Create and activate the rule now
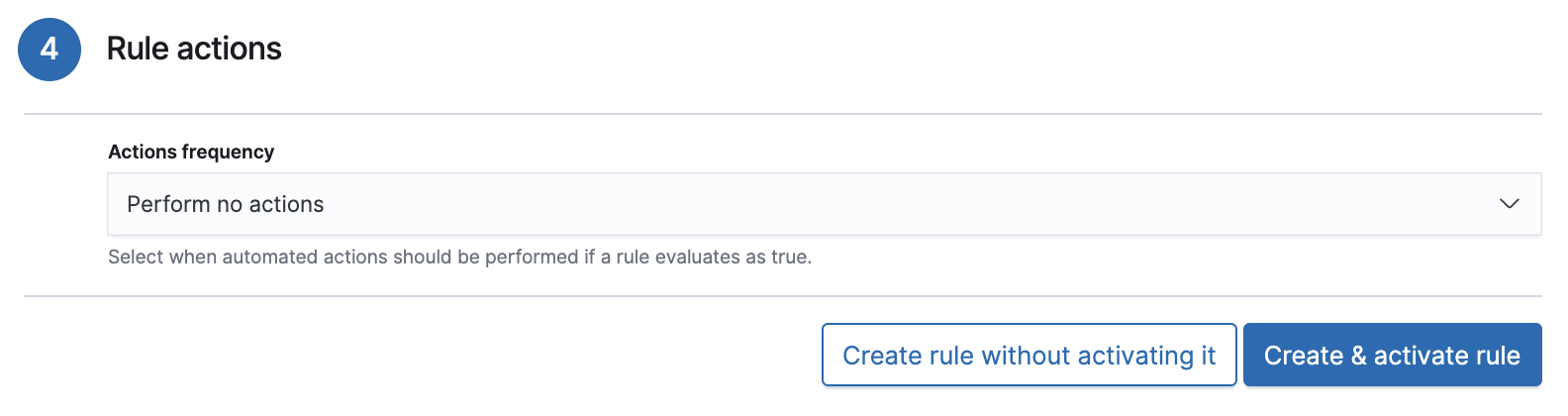This screenshot has height=416, width=1568. point(1392,355)
